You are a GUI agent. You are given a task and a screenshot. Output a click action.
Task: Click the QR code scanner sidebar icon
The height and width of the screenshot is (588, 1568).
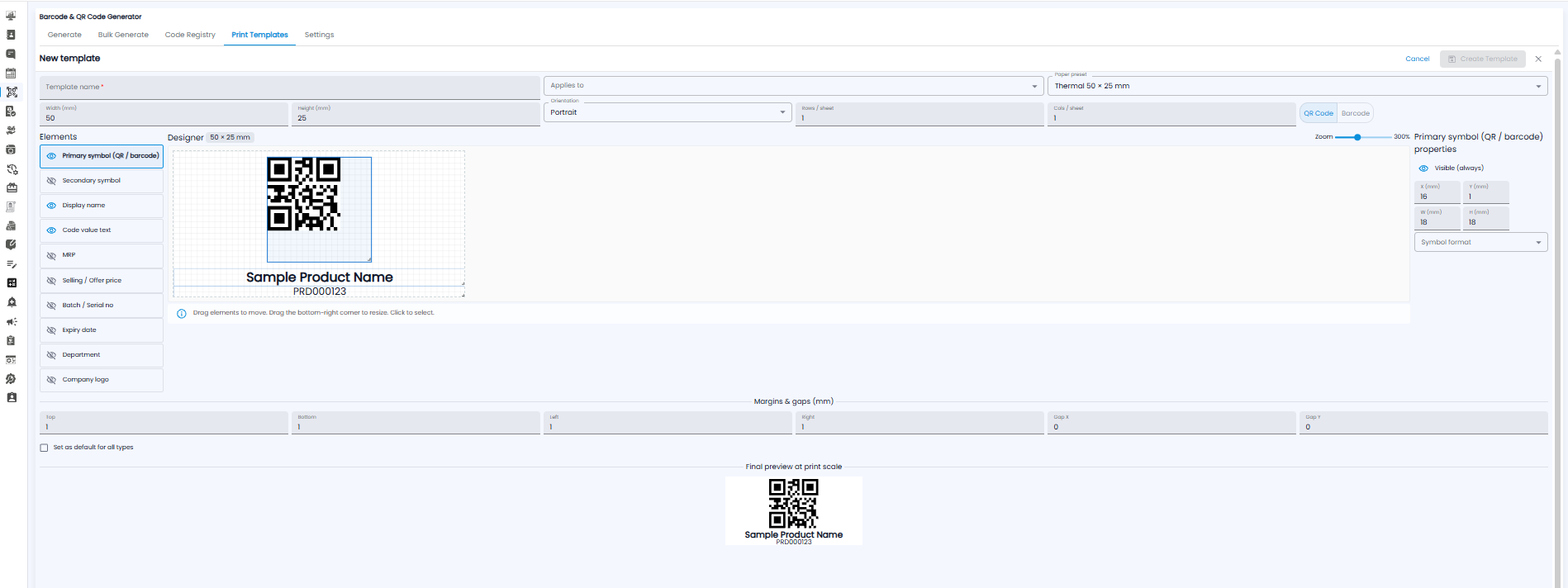click(x=11, y=92)
